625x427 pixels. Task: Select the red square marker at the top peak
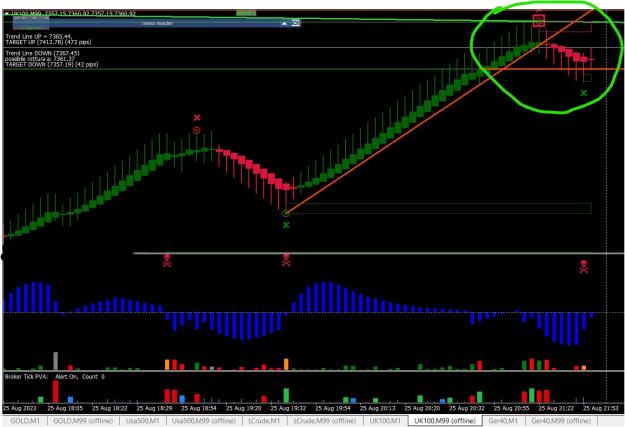point(539,21)
